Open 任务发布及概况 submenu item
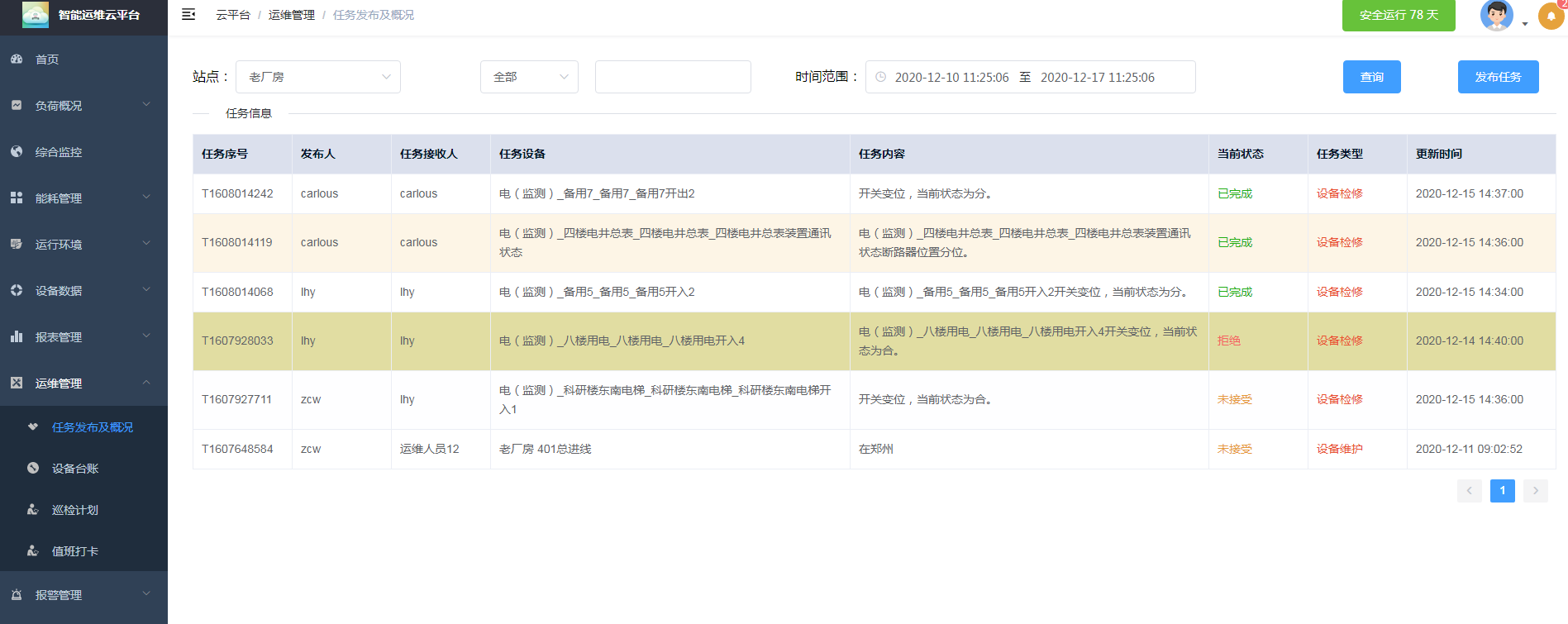The height and width of the screenshot is (624, 1568). tap(92, 427)
